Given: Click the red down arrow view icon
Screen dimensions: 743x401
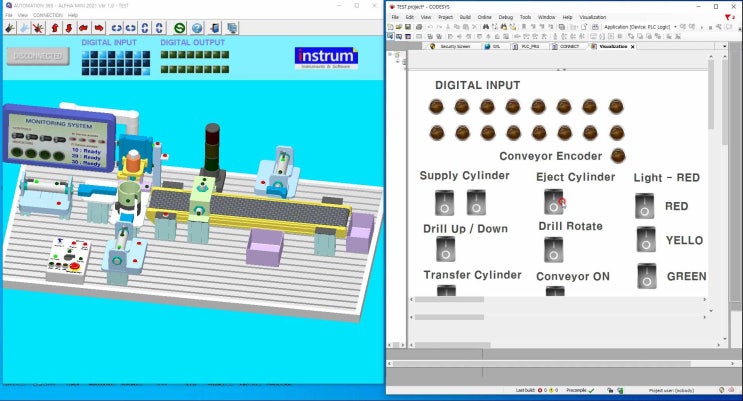Looking at the screenshot, I should coord(69,28).
